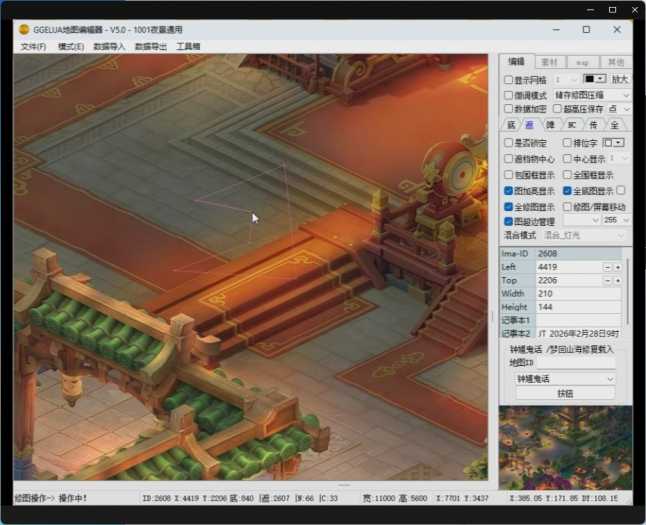Uncheck the 图加亮显示 checkbox
Image resolution: width=646 pixels, height=525 pixels.
pos(508,191)
